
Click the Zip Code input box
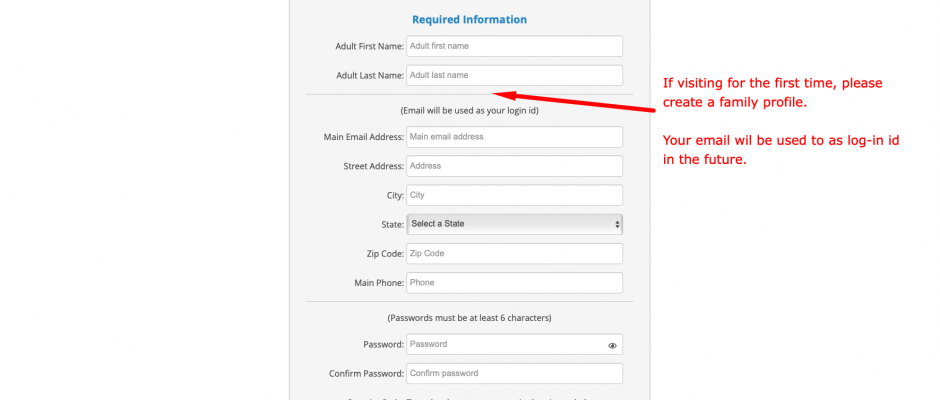(514, 254)
